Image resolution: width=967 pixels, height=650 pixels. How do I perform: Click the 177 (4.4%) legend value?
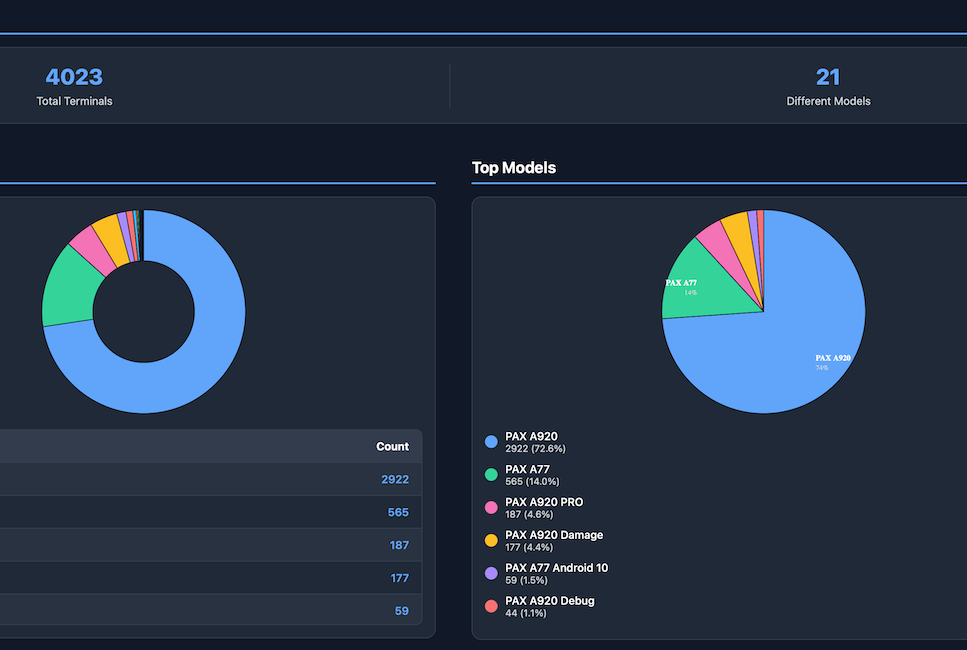529,547
